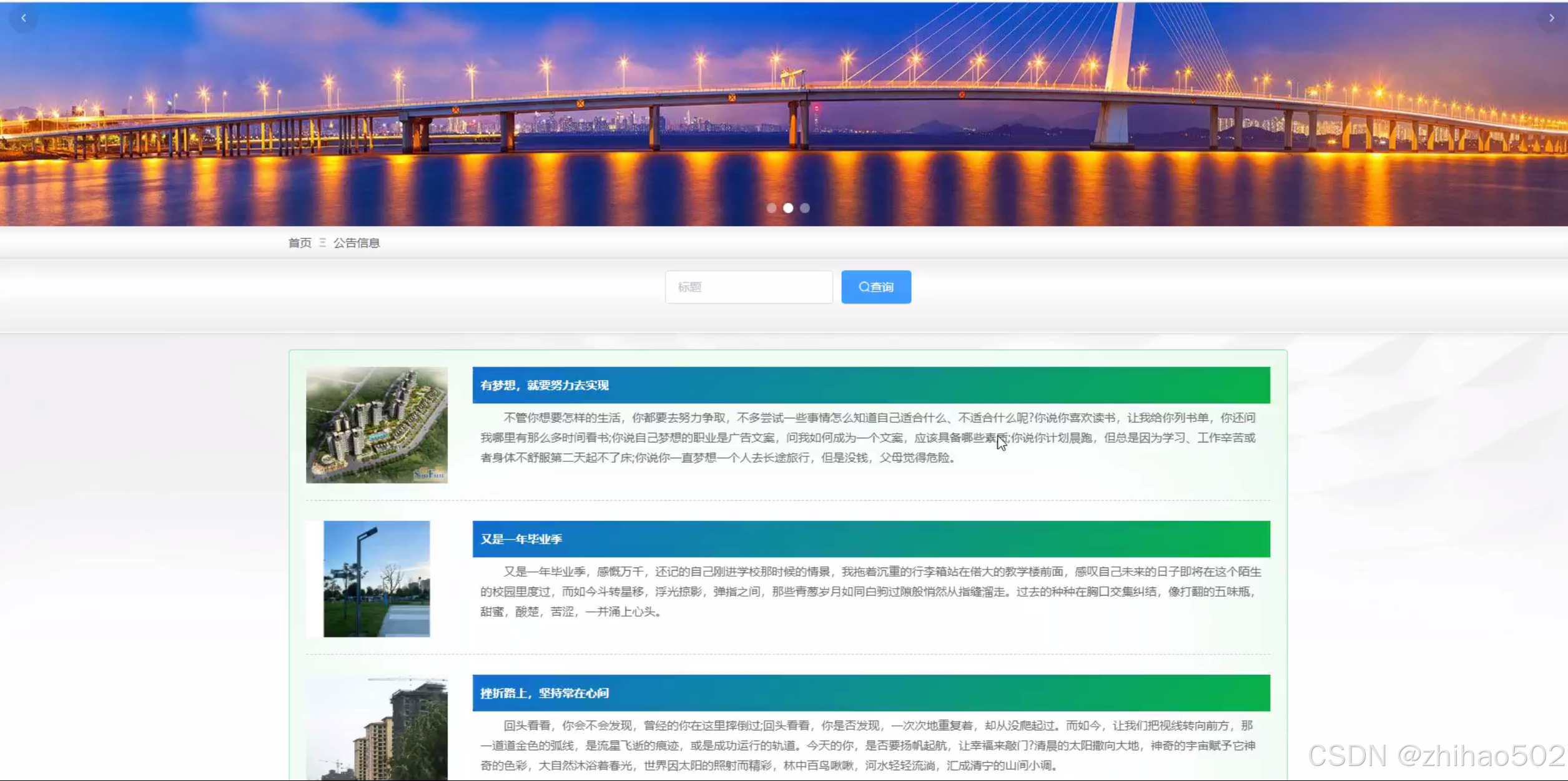Viewport: 1568px width, 781px height.
Task: Select the active second carousel indicator dot
Action: 788,208
